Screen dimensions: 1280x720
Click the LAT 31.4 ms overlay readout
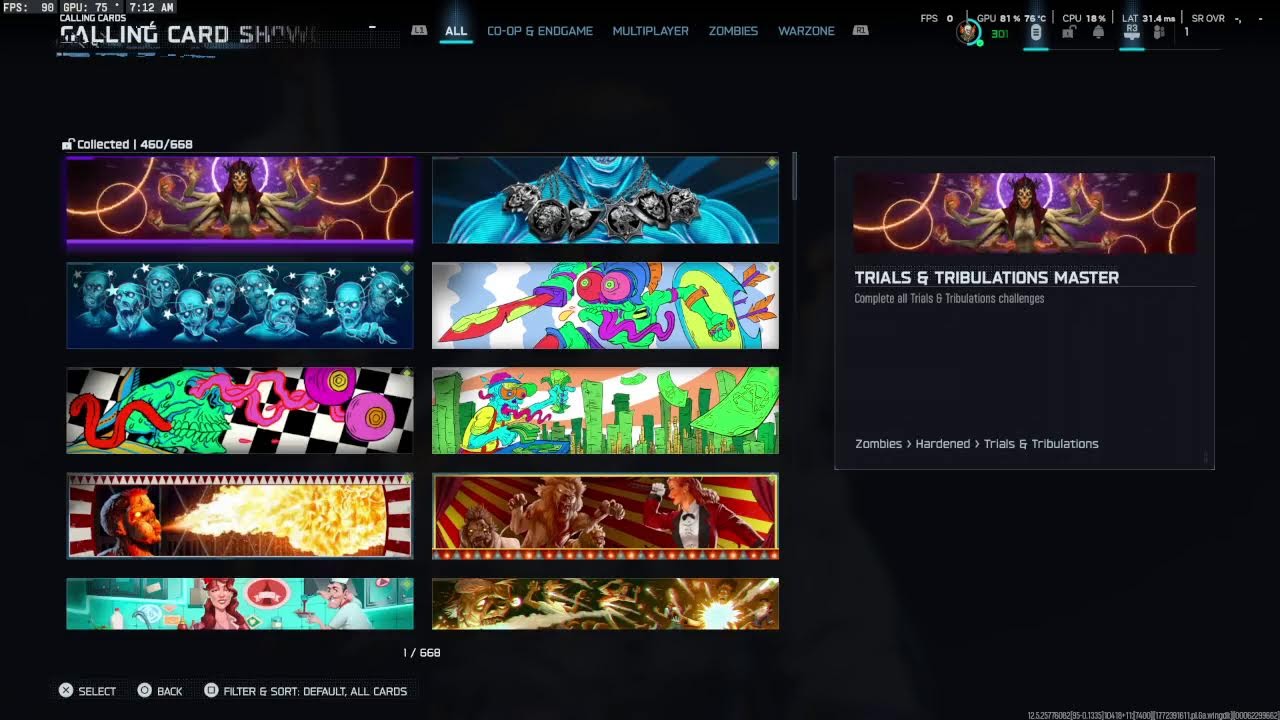(x=1149, y=18)
